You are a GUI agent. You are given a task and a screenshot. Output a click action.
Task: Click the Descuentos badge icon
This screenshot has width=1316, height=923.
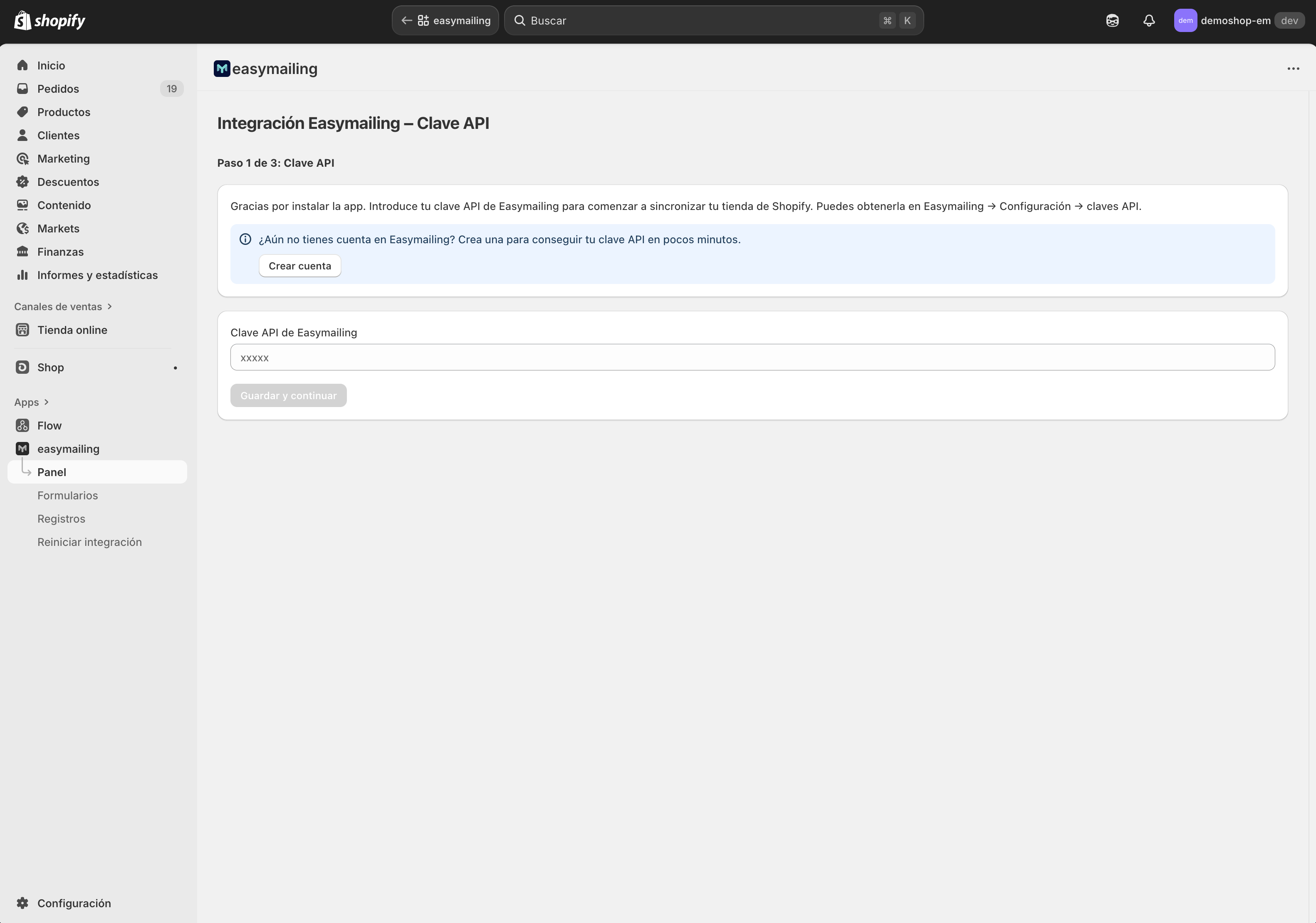[22, 182]
